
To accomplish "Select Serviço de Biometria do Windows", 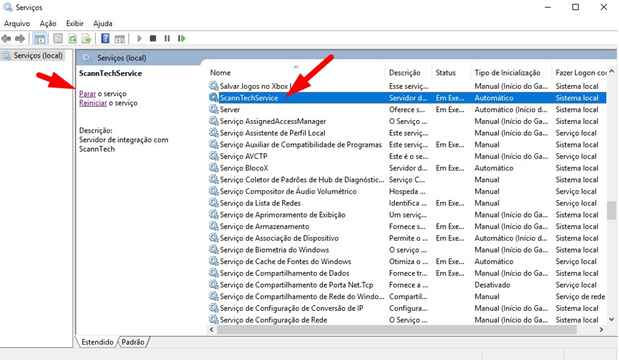I will tap(407, 250).
